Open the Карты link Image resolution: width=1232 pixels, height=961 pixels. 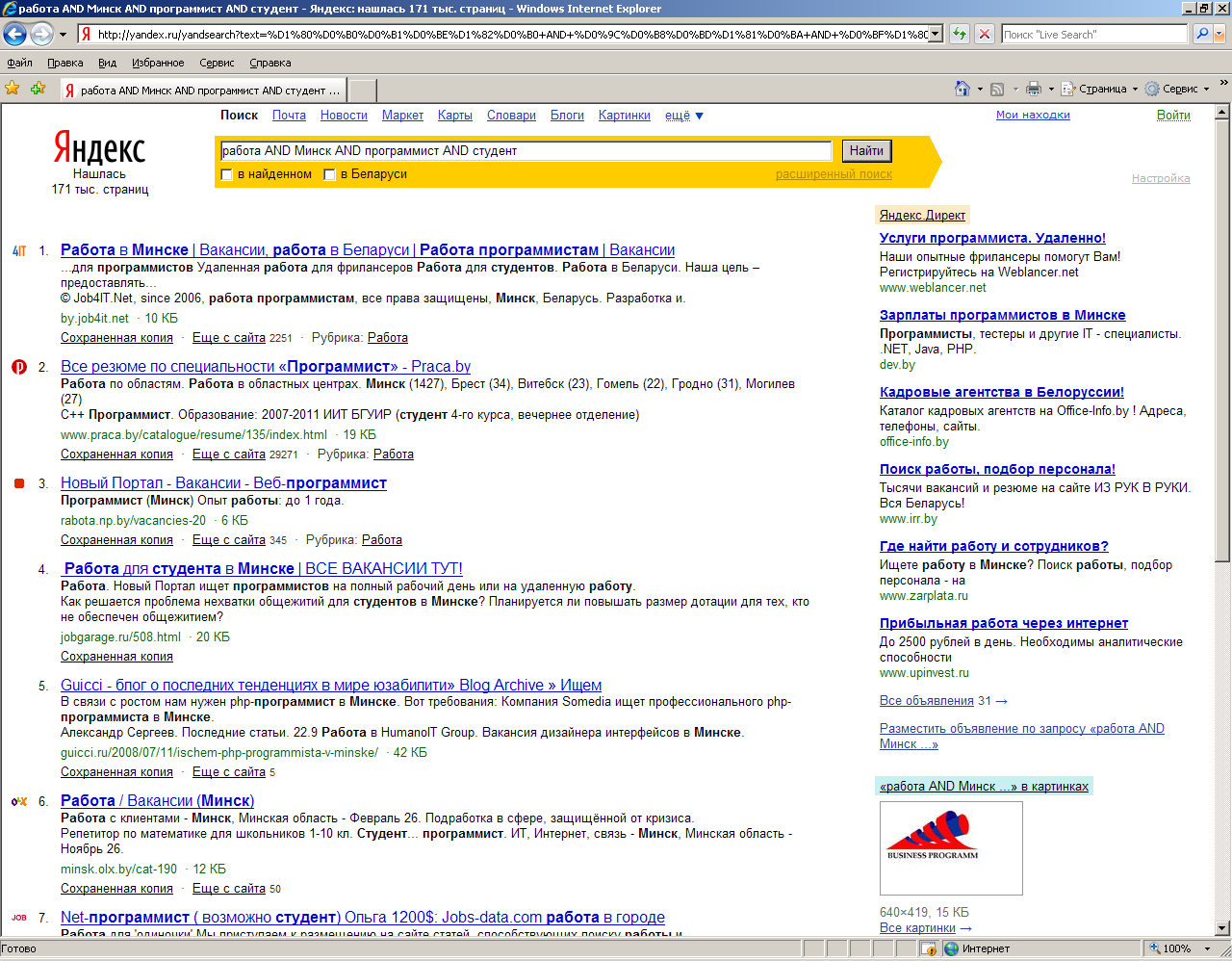(454, 116)
